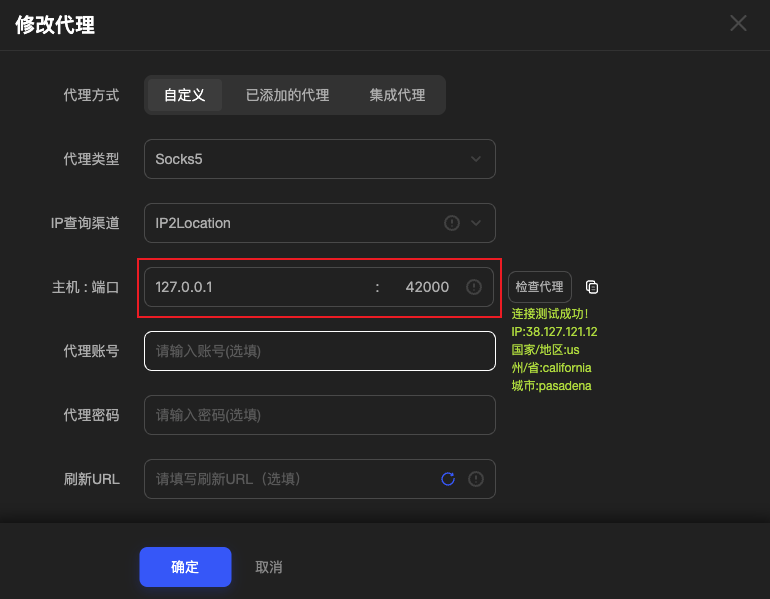Open the IP2Location query channel dropdown
The height and width of the screenshot is (599, 770).
[320, 223]
